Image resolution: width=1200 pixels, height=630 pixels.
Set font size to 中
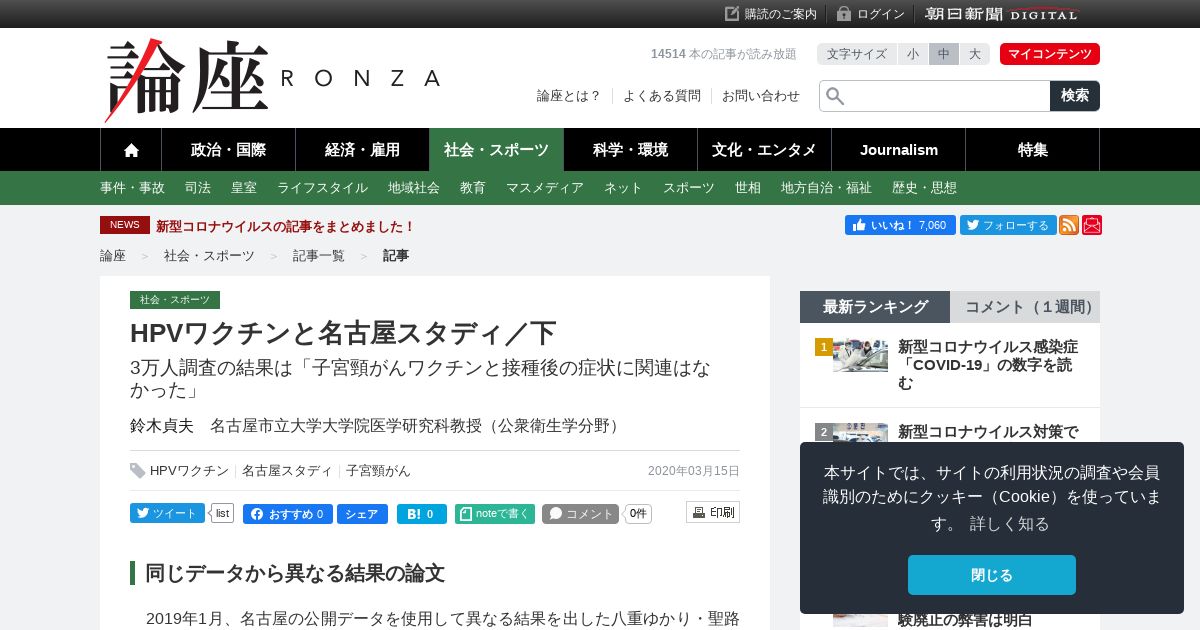[944, 54]
